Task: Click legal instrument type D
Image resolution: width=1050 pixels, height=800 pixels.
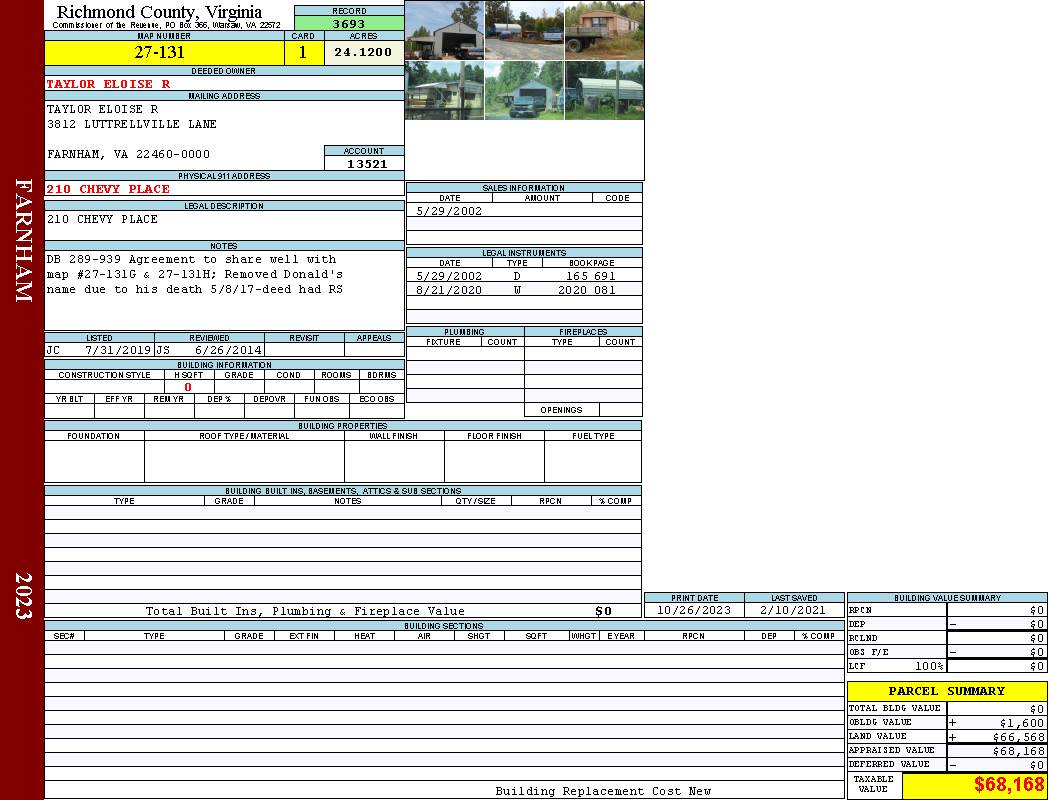Action: click(517, 276)
